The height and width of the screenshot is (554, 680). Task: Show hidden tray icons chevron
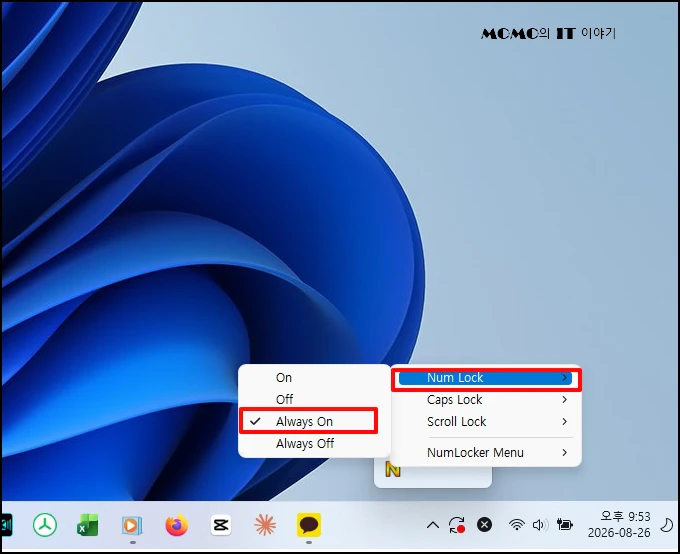click(432, 525)
